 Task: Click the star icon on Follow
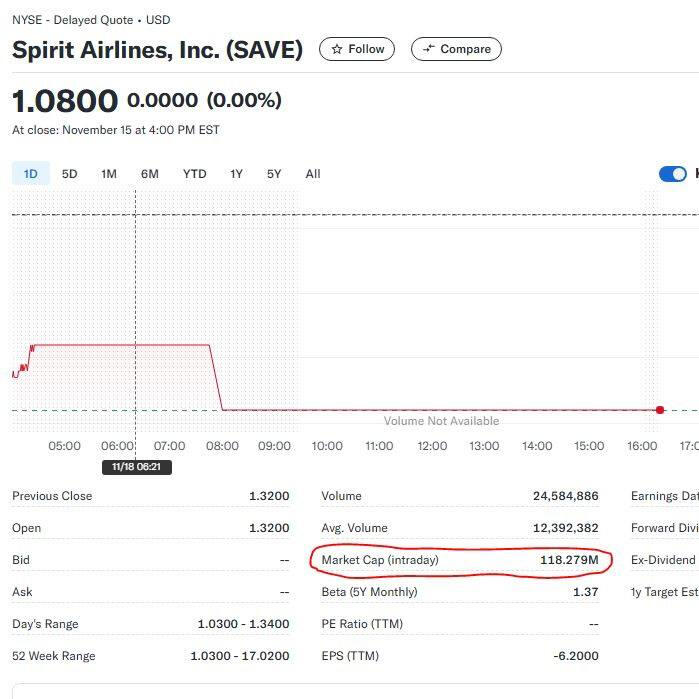337,49
